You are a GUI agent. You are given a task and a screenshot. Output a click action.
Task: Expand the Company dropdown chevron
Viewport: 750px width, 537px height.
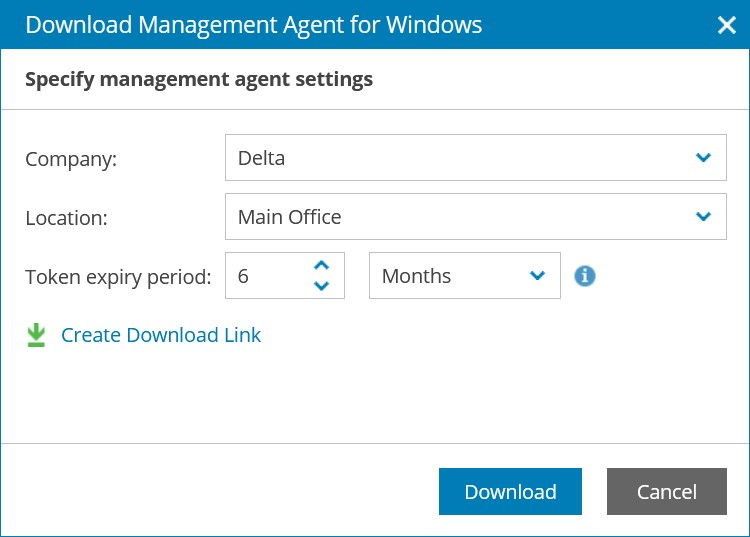point(704,158)
